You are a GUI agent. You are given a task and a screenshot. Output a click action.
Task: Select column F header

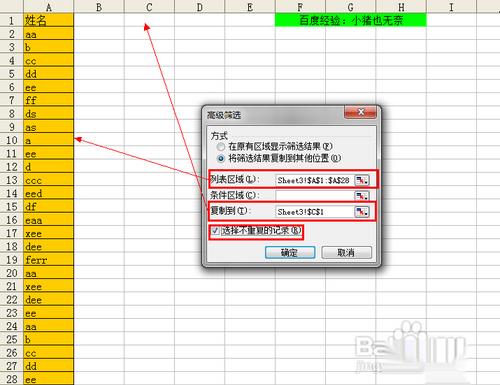pos(300,7)
